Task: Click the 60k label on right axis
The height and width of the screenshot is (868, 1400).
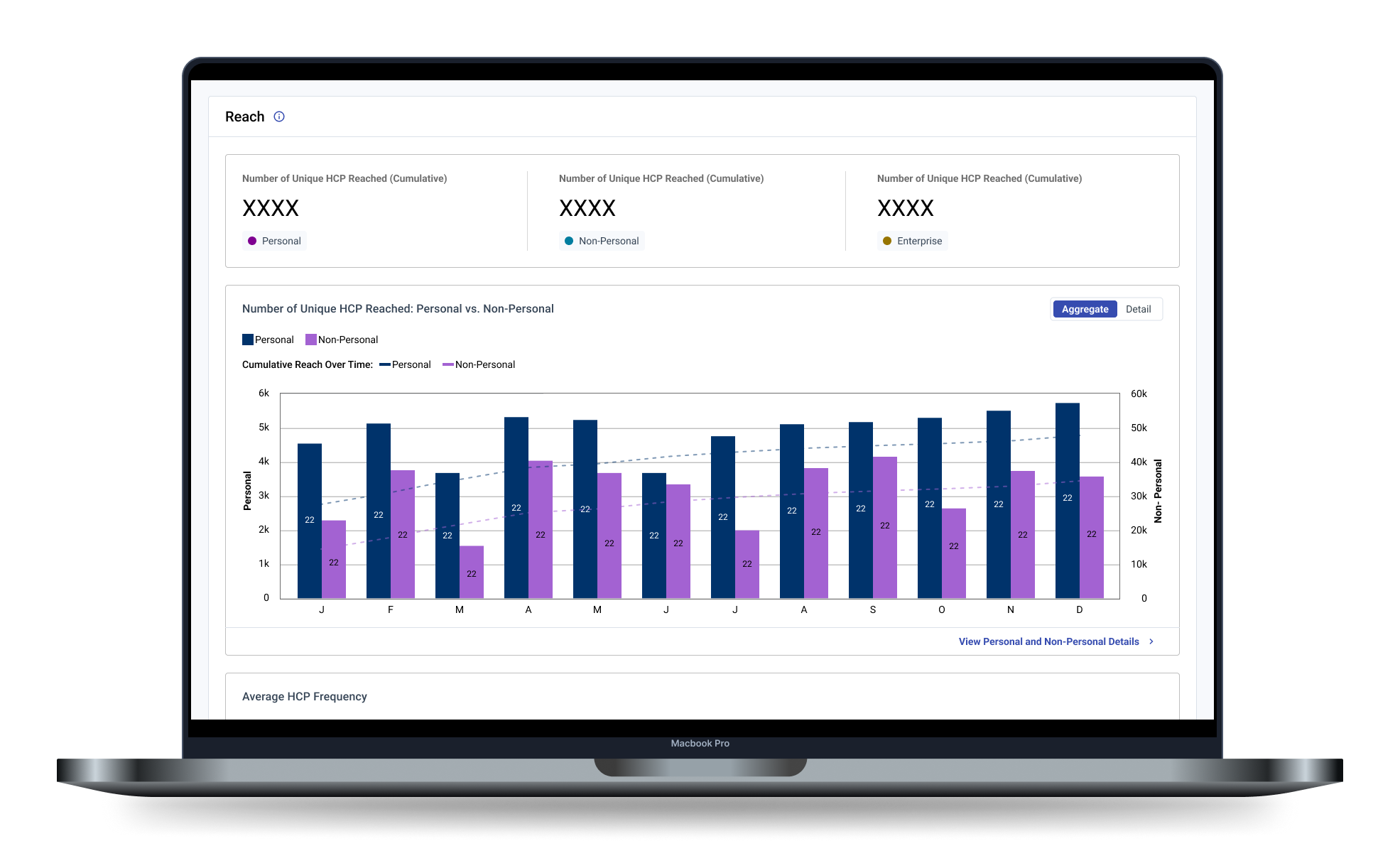Action: coord(1139,394)
